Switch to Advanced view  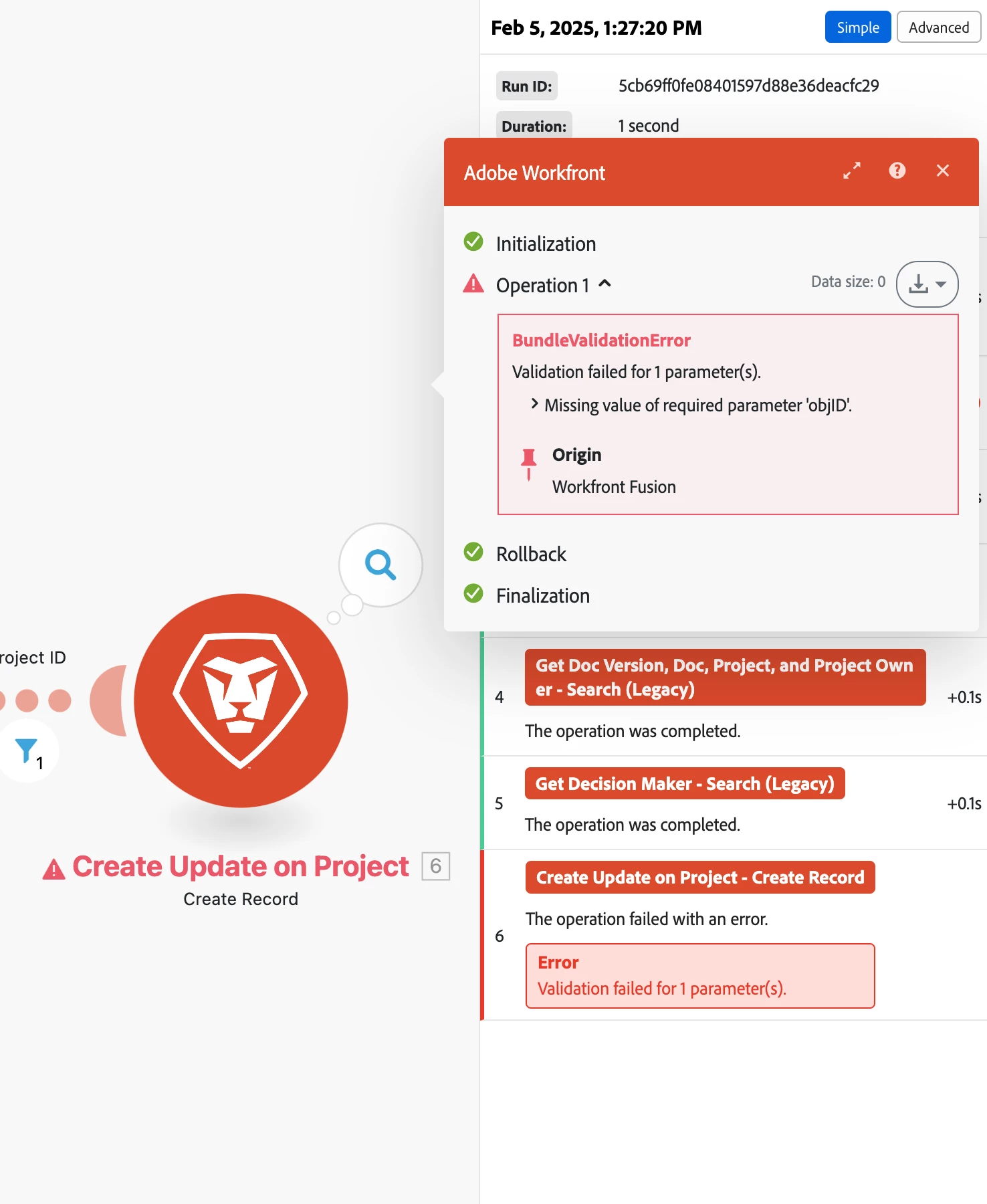(938, 27)
